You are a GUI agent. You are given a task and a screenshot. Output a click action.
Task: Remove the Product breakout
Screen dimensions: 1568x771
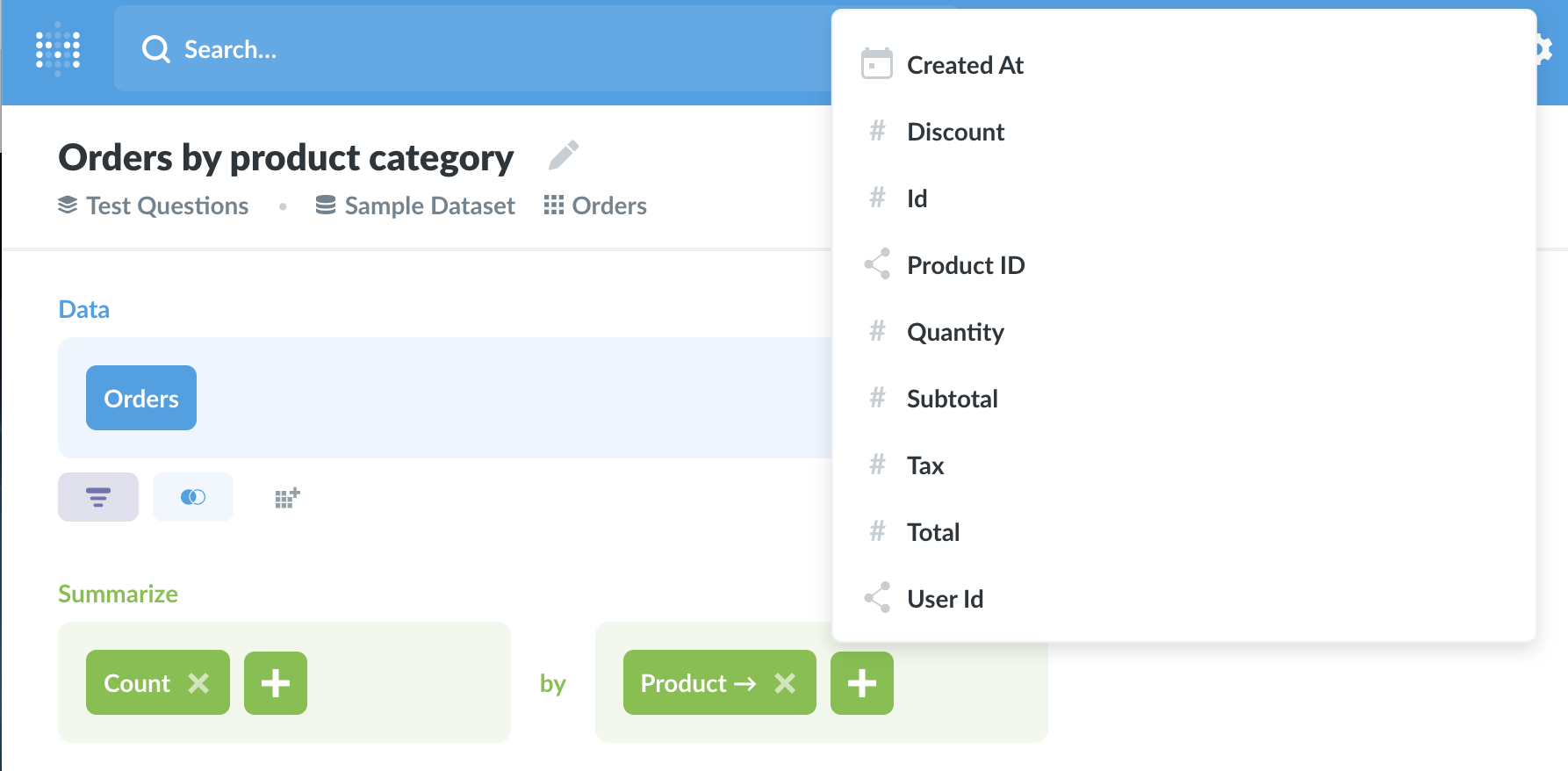click(x=785, y=682)
